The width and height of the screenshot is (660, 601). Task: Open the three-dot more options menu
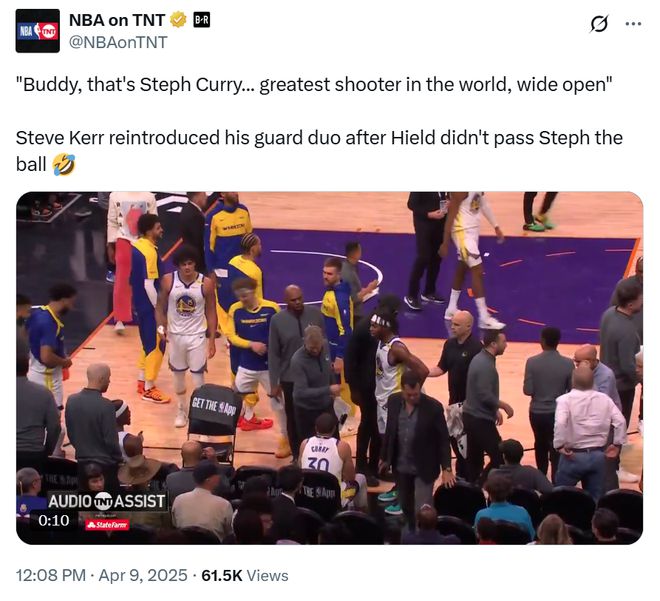click(633, 24)
